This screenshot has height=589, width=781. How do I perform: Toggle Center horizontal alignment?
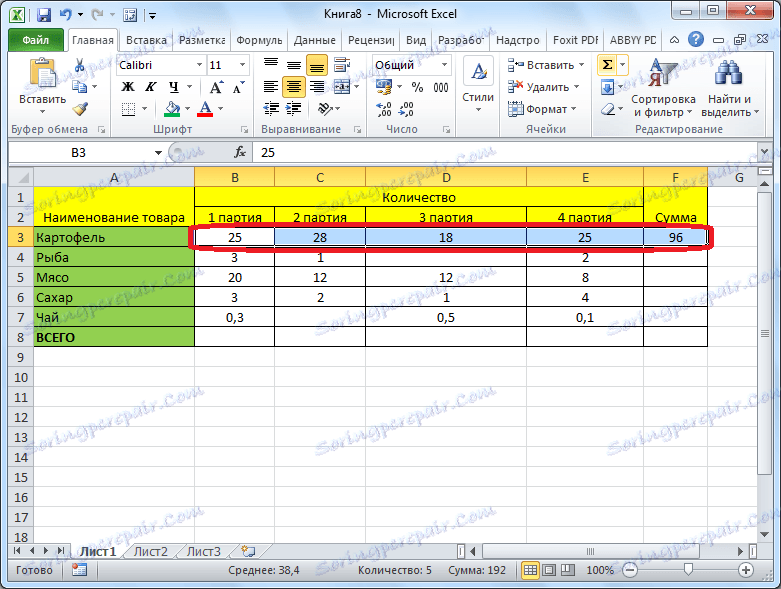click(x=293, y=87)
